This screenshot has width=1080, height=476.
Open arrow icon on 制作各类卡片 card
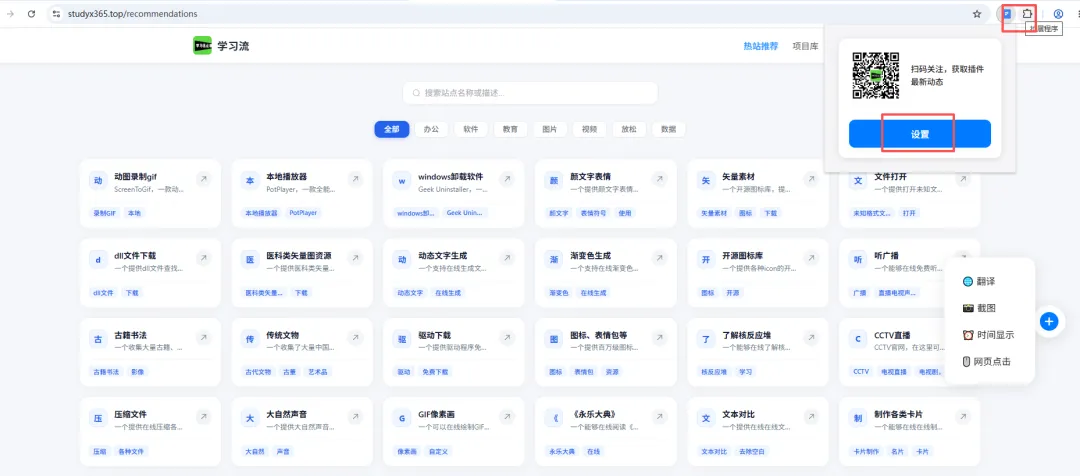[963, 417]
